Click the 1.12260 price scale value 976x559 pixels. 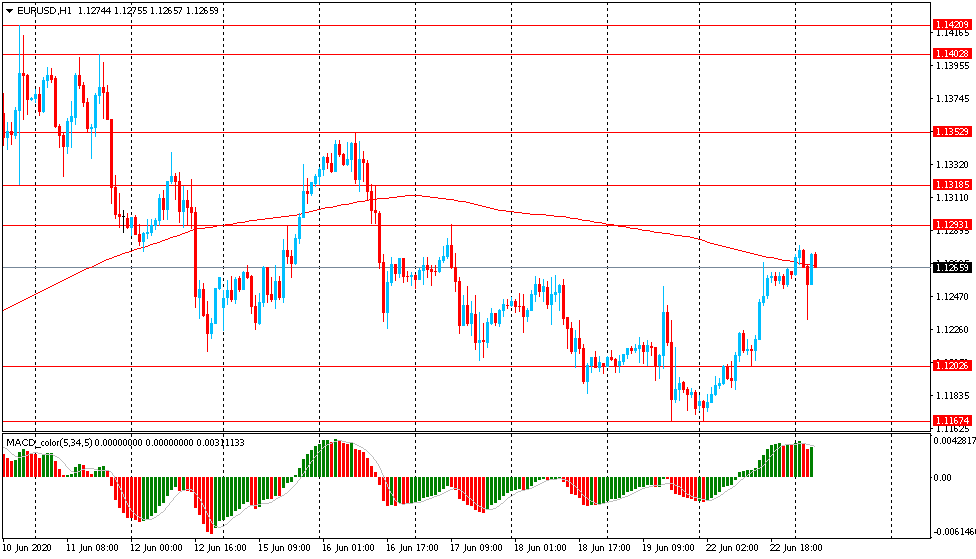(x=953, y=330)
